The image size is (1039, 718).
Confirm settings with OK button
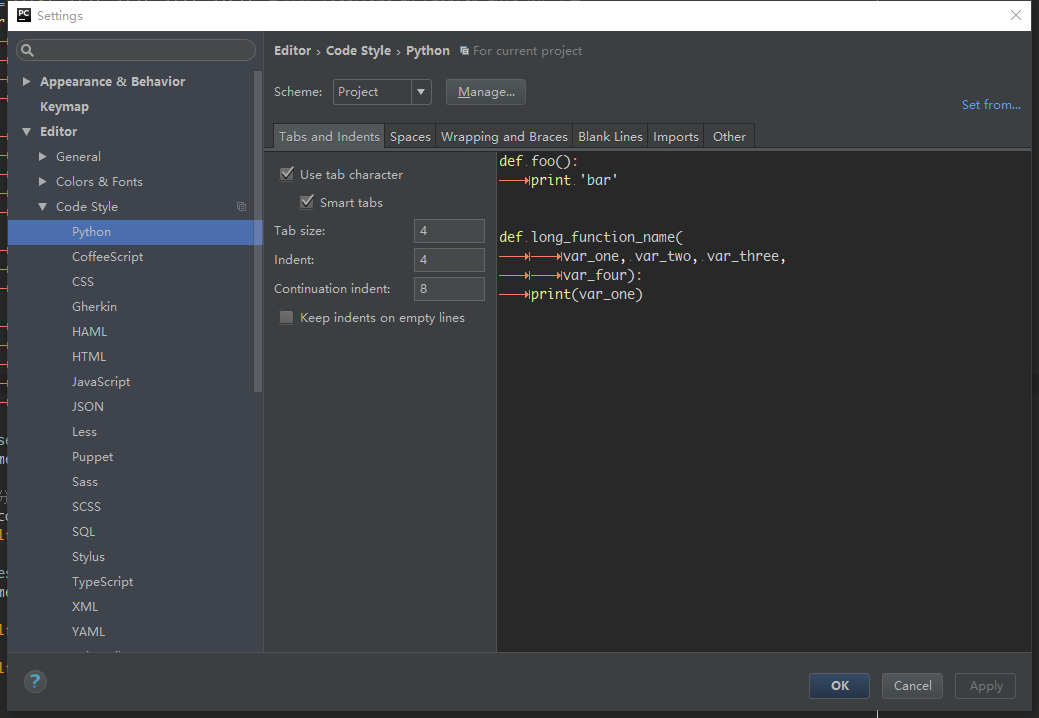(840, 686)
